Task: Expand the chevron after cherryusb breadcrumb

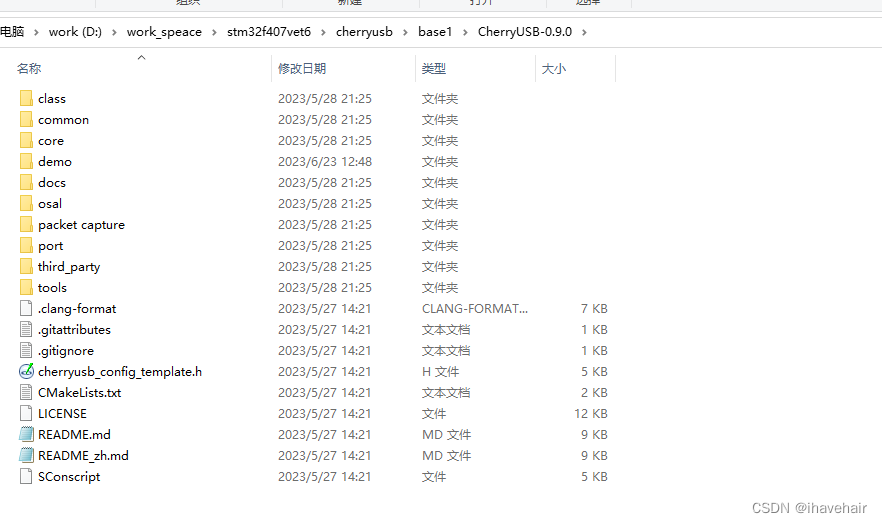Action: 406,32
